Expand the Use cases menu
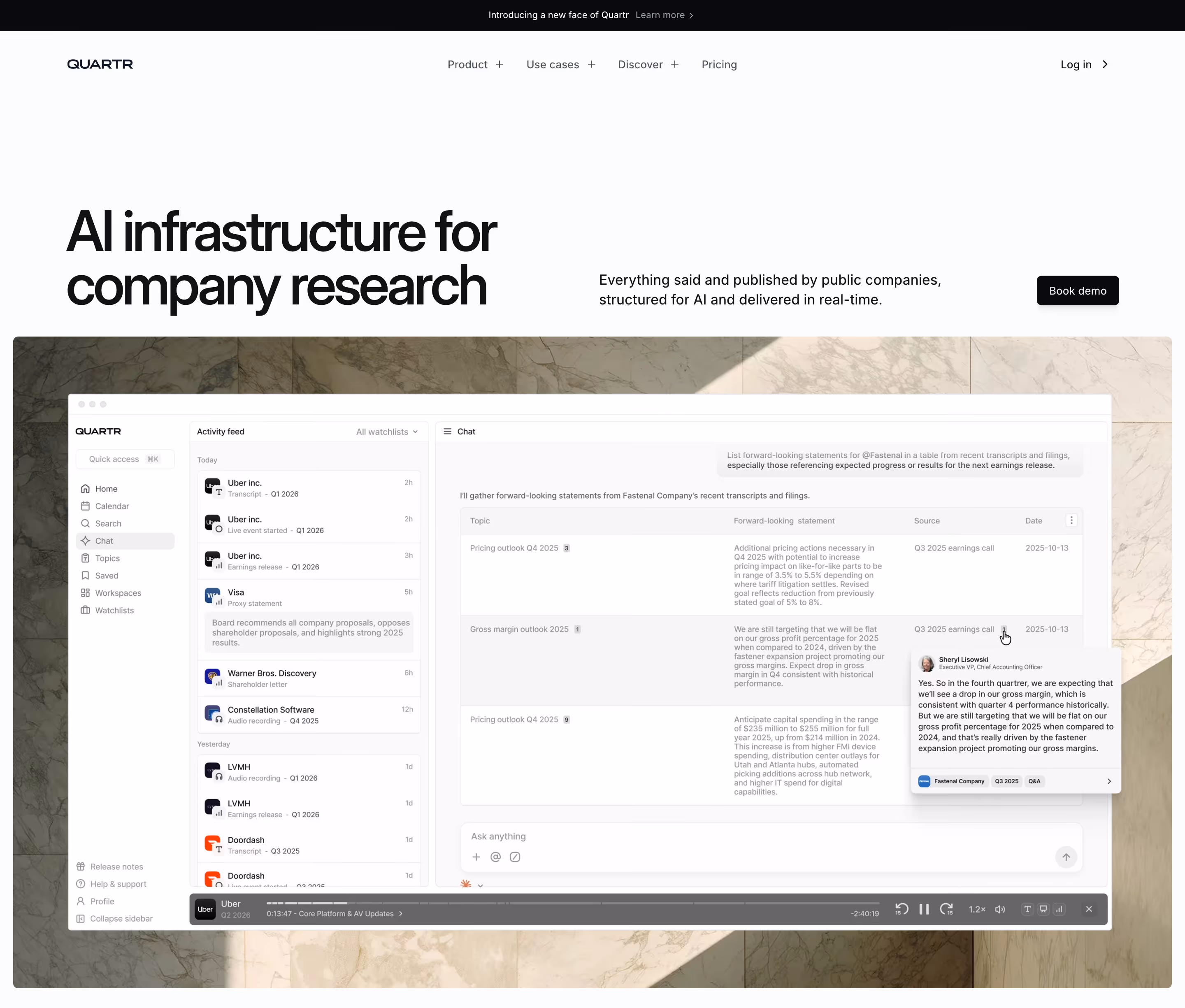1185x1008 pixels. click(x=561, y=65)
